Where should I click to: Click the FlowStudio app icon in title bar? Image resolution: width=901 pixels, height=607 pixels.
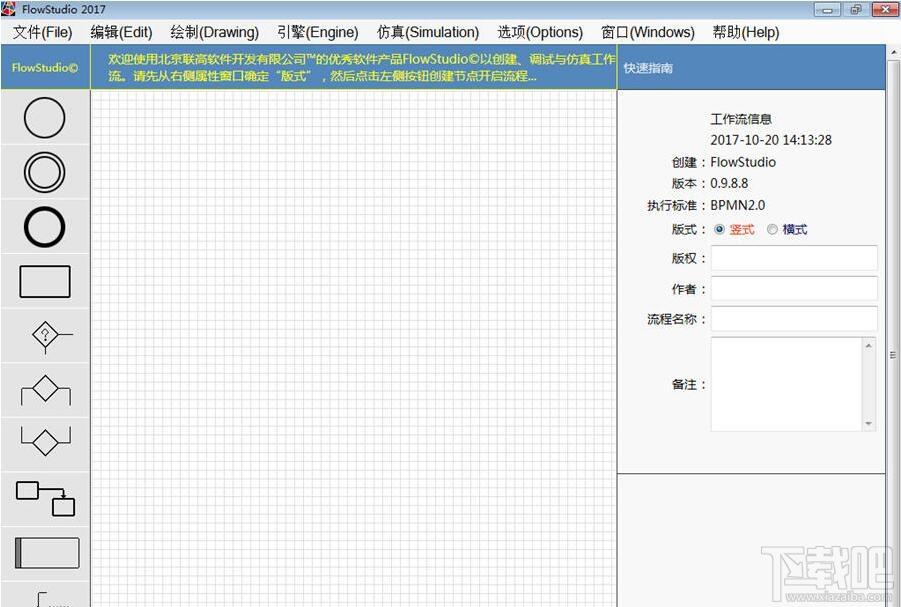coord(8,9)
